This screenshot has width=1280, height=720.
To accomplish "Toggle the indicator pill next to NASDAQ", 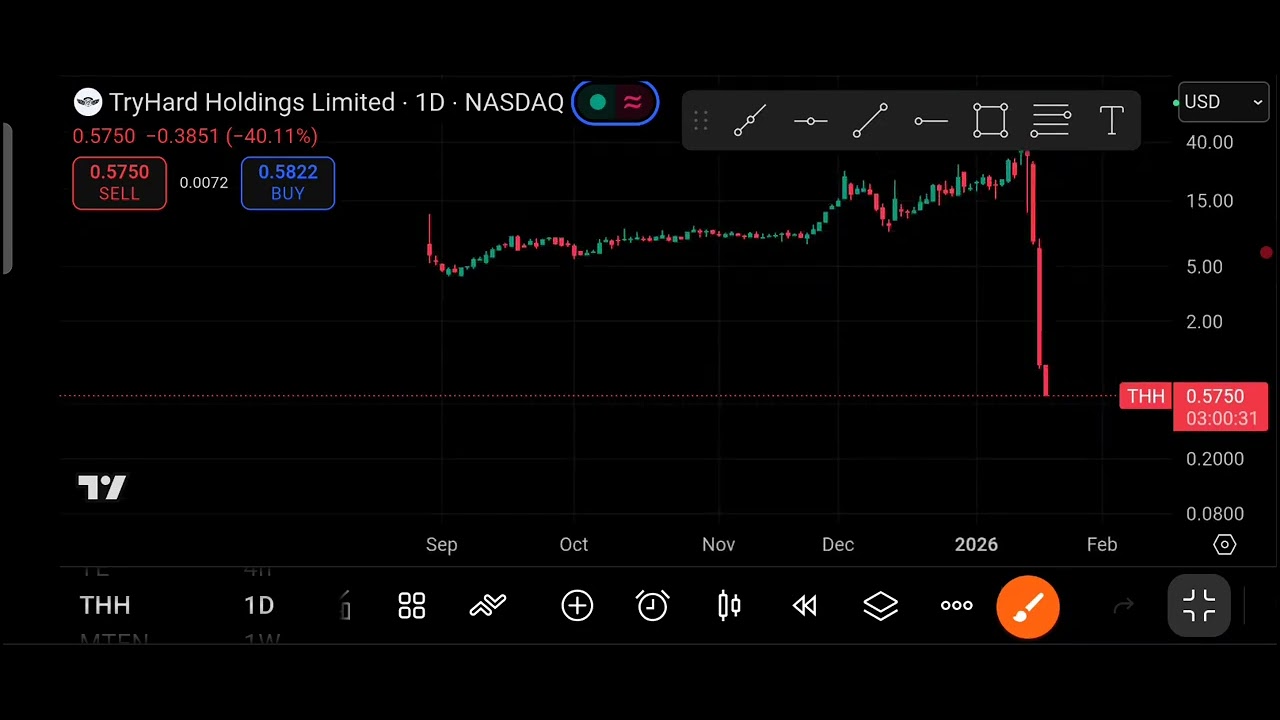I will 615,102.
